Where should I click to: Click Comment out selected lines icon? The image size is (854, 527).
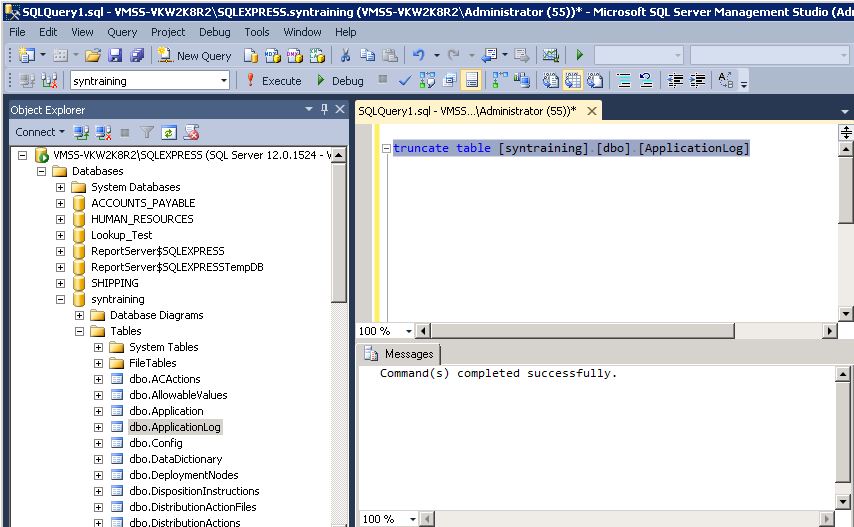[x=624, y=81]
